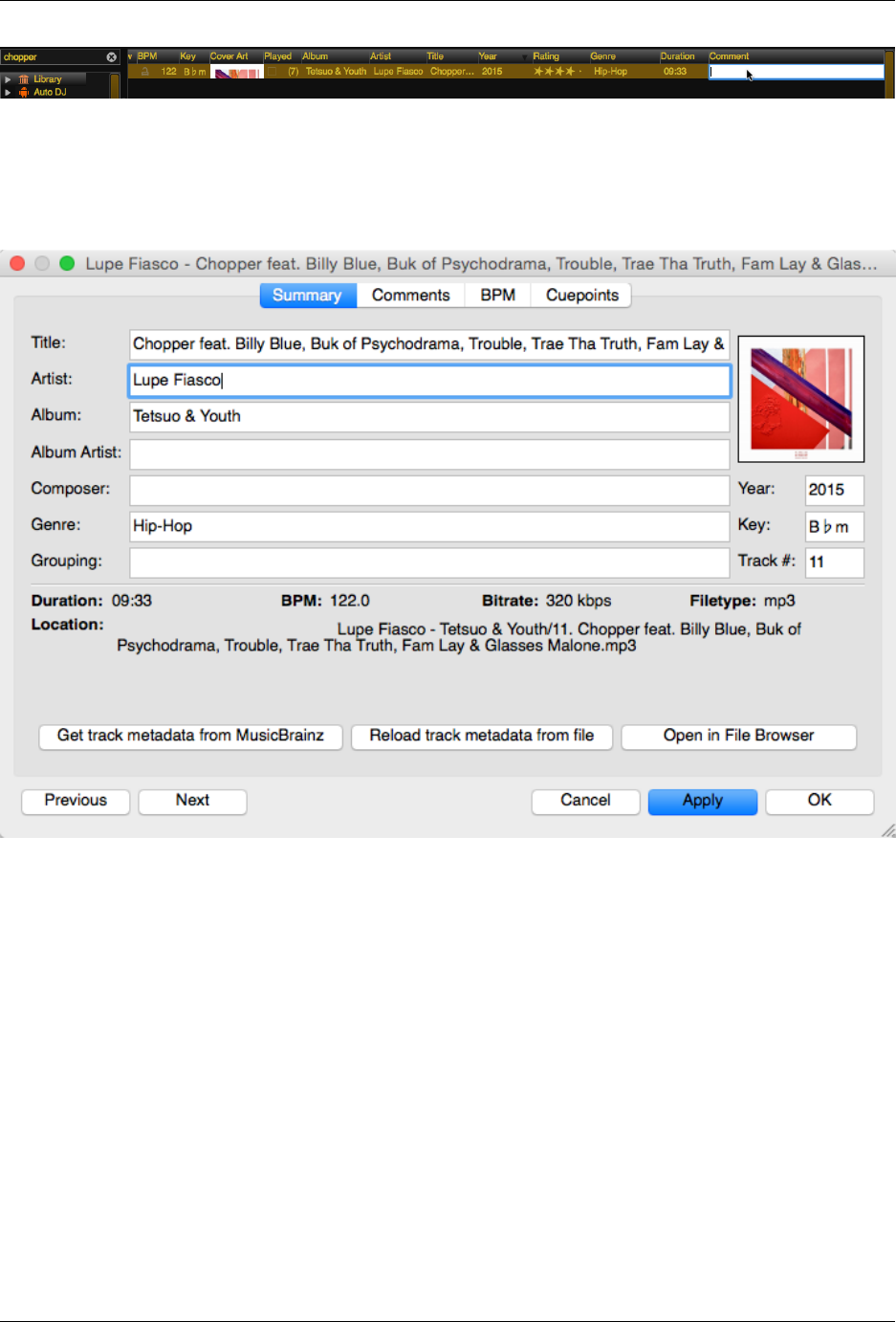This screenshot has width=896, height=1322.
Task: Click the Cancel button
Action: (x=585, y=802)
